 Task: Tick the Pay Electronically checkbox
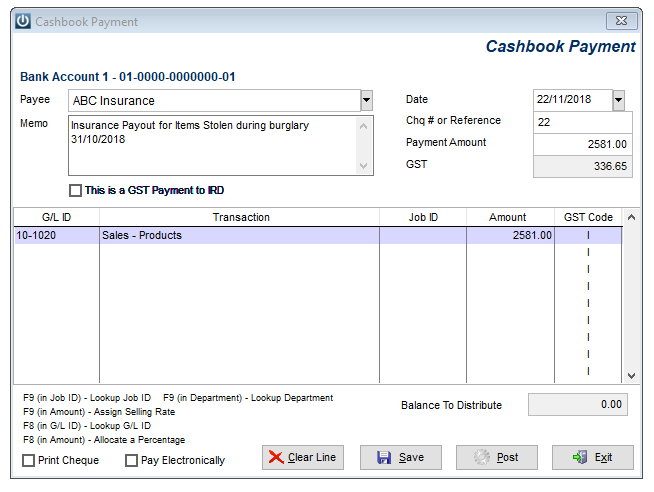tap(131, 460)
